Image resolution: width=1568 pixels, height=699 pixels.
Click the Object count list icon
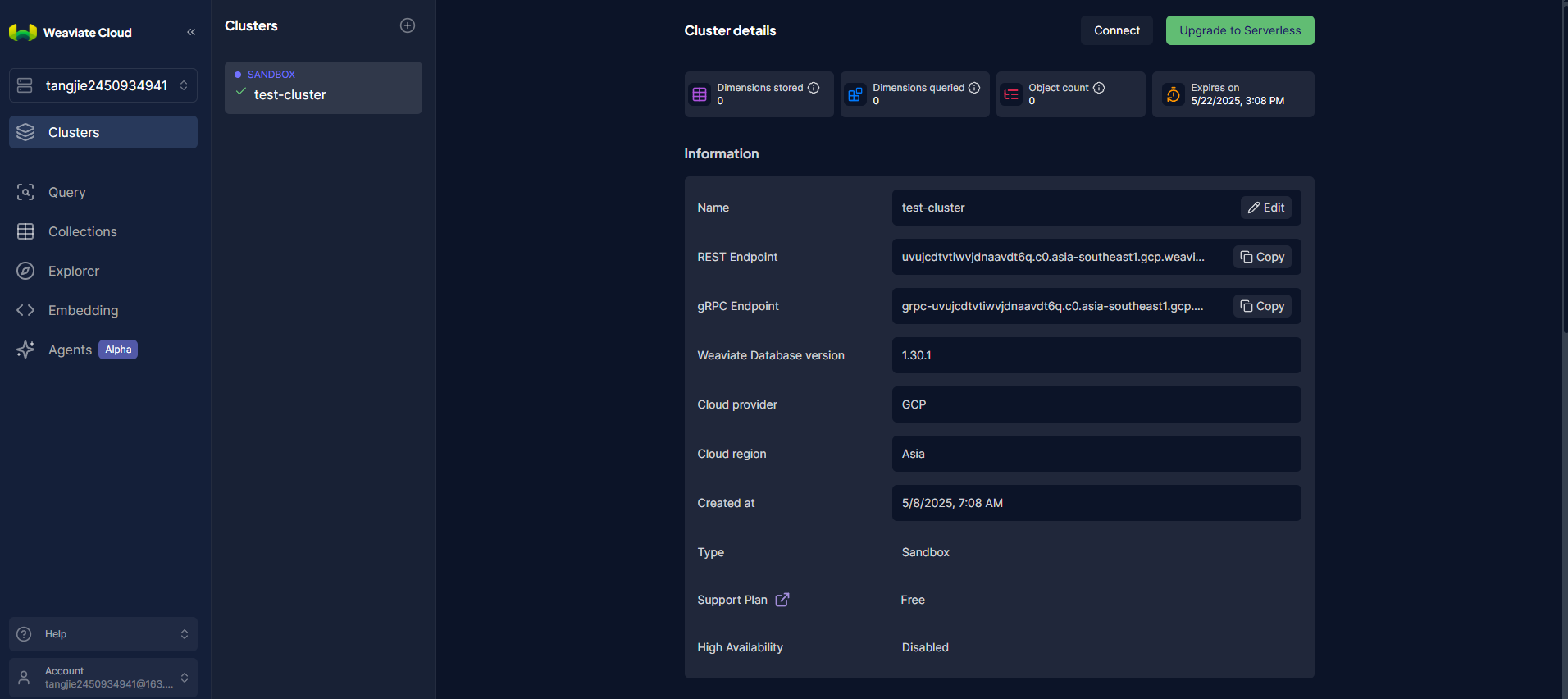click(1011, 94)
